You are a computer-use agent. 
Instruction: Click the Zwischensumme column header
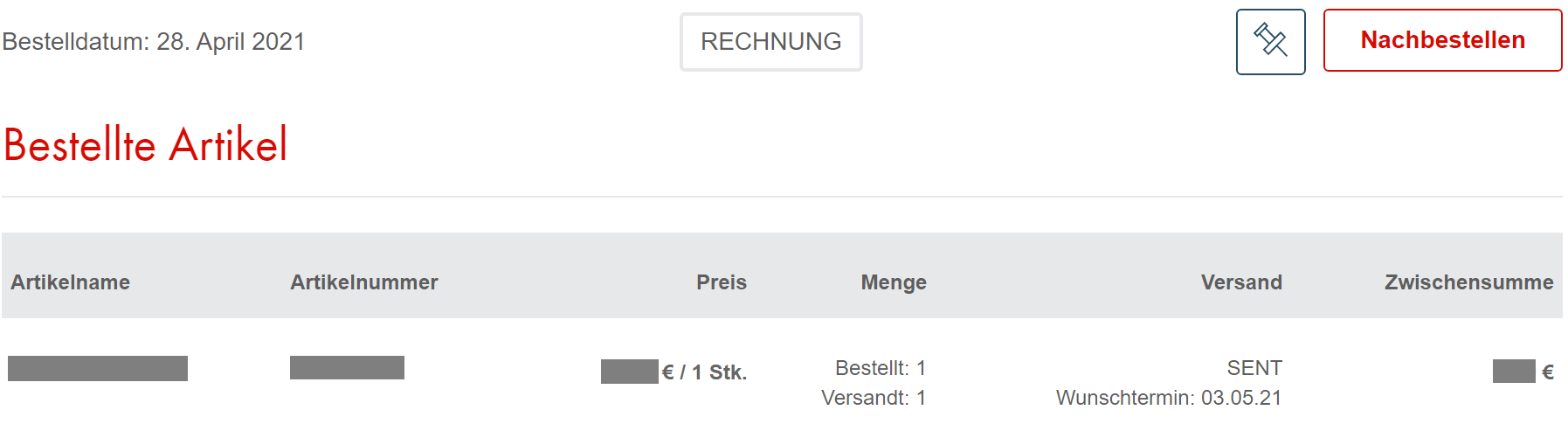(1468, 282)
